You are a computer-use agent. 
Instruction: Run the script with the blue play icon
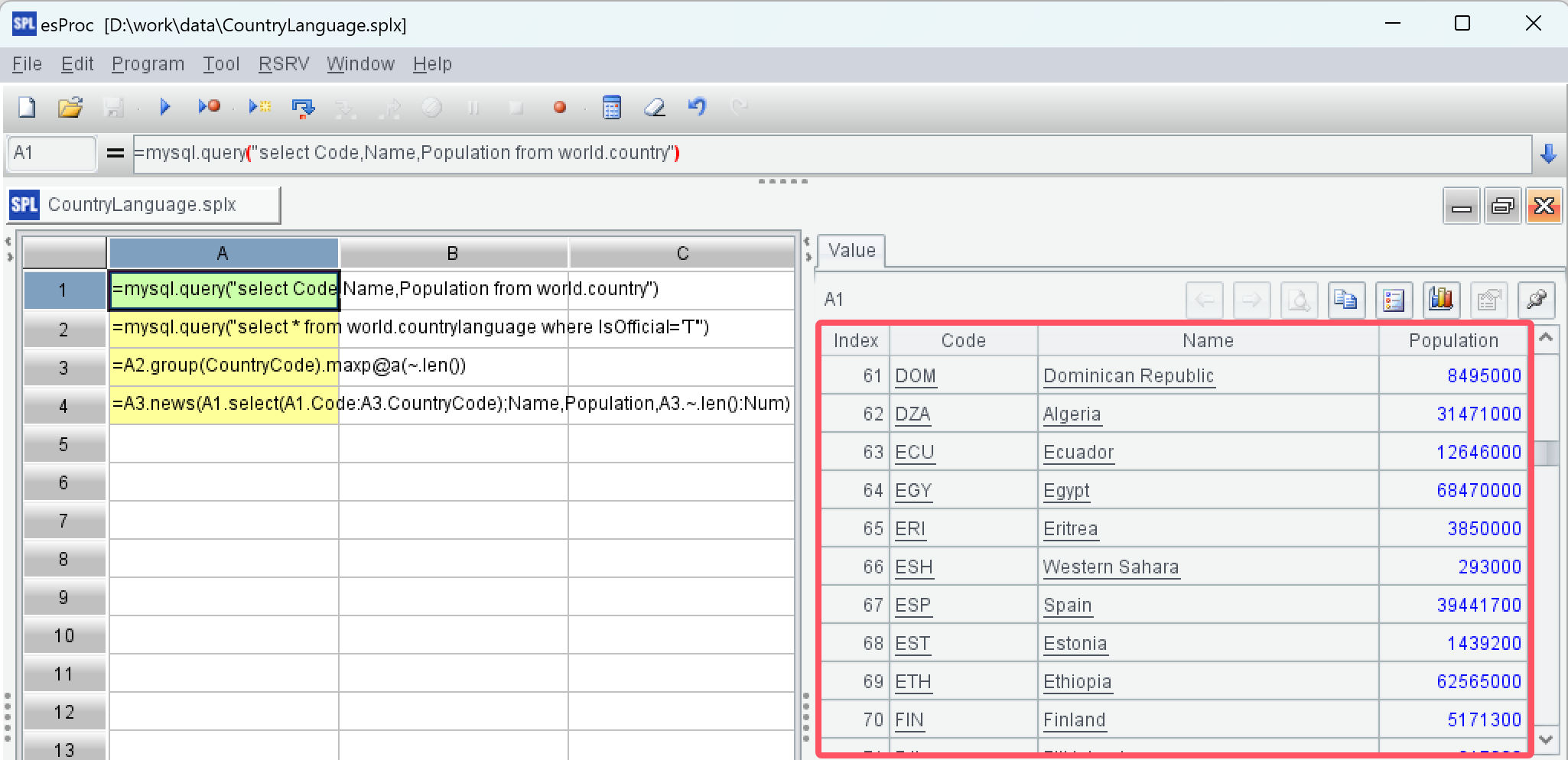164,108
